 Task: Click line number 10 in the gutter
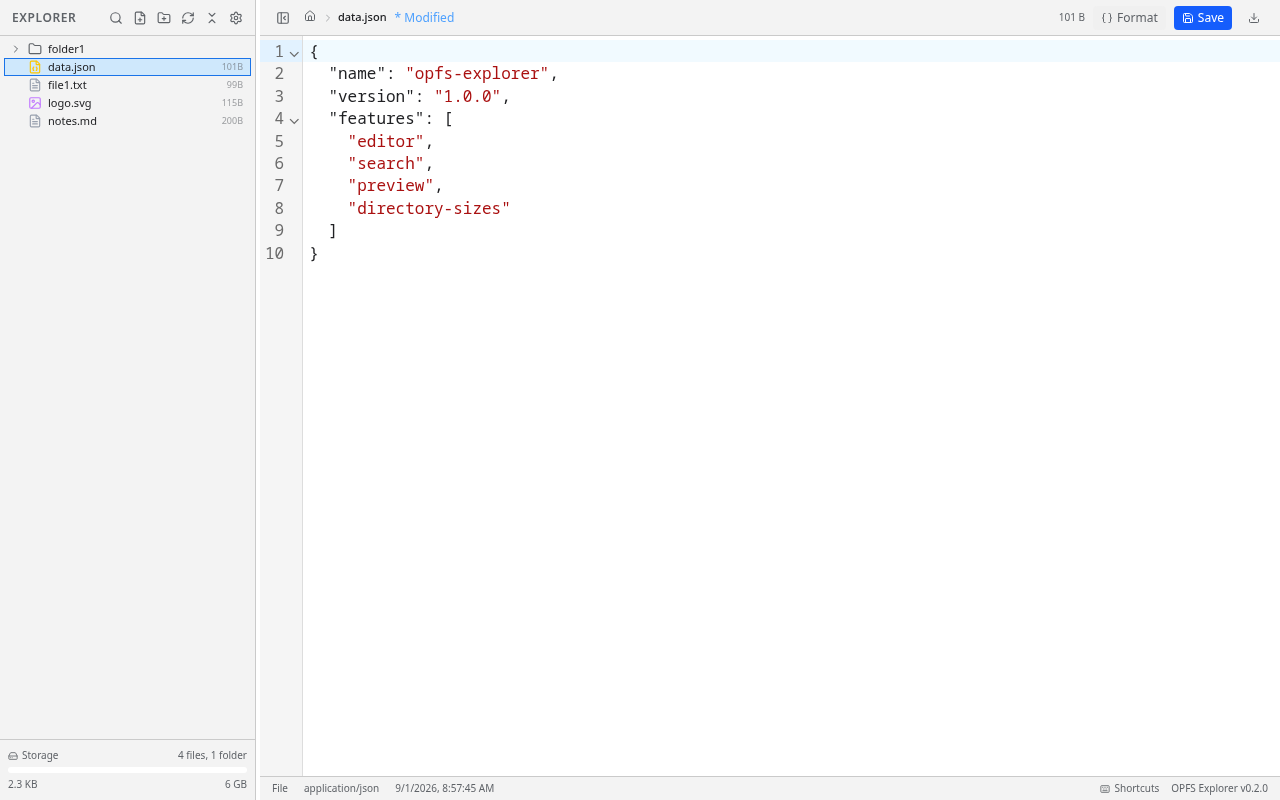(274, 254)
